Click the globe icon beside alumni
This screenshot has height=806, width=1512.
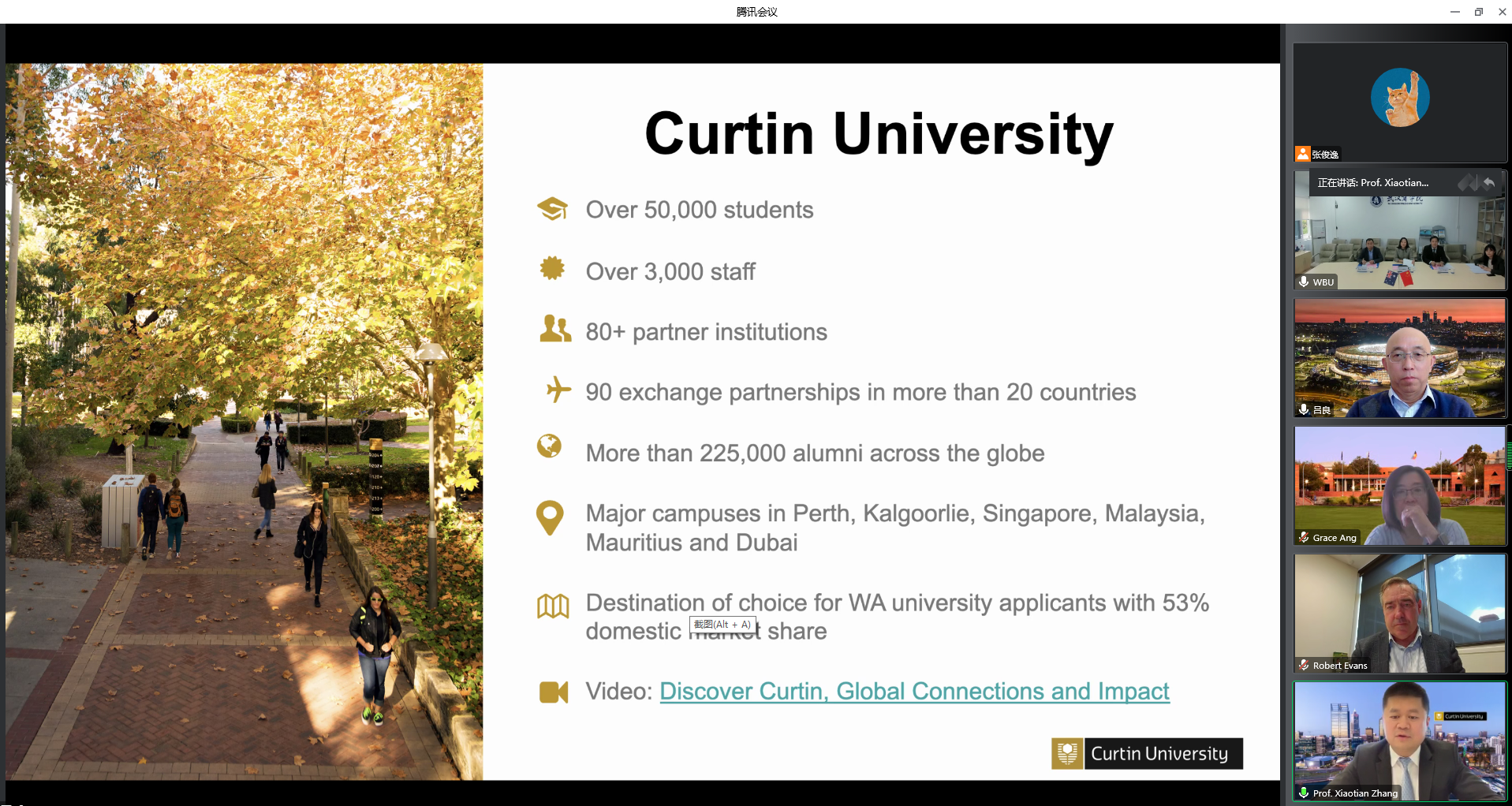pos(549,446)
